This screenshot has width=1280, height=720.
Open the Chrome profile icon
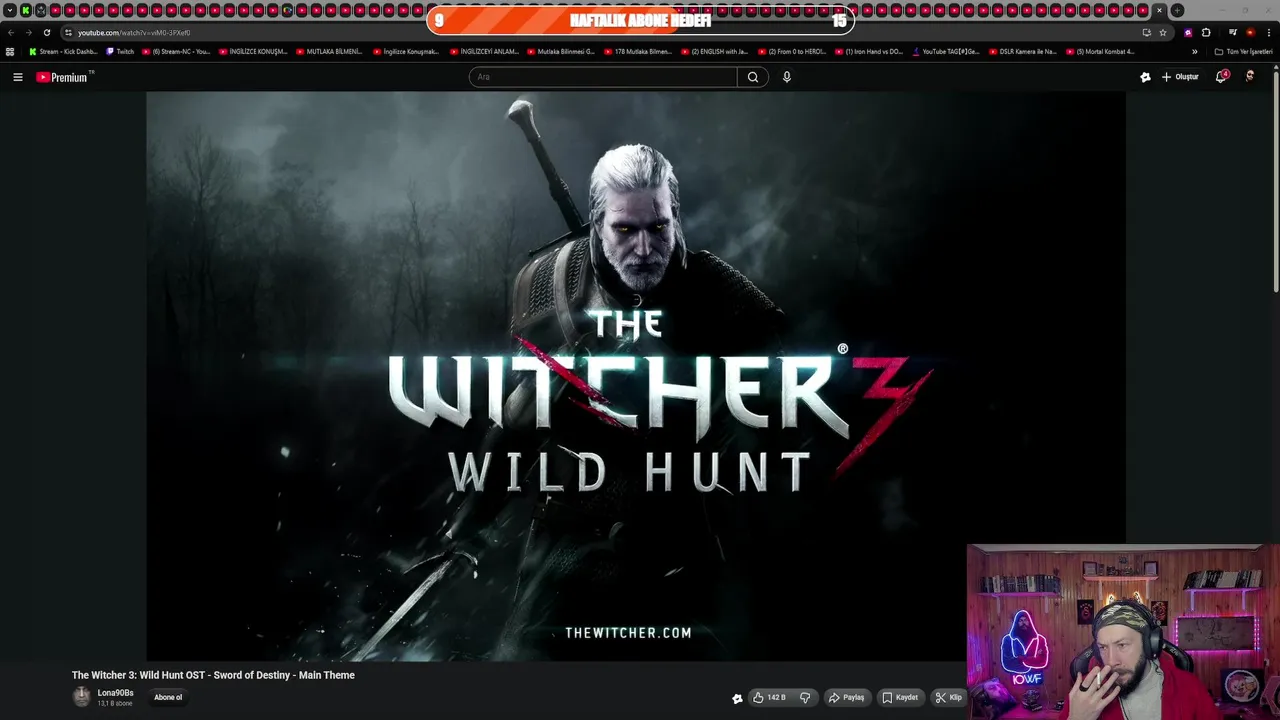(x=1250, y=32)
